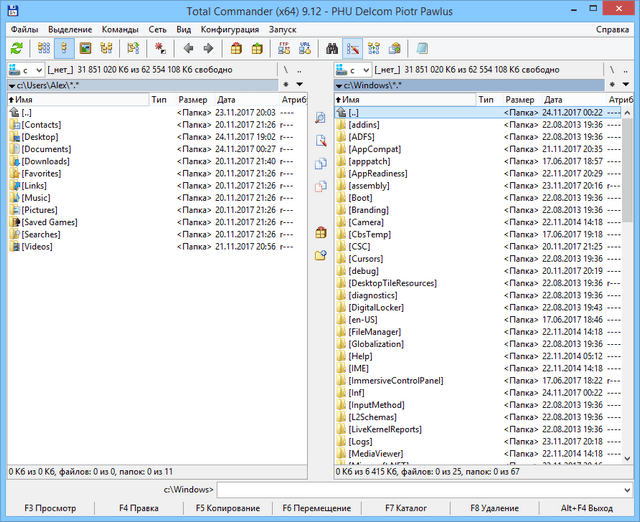Click the left arrow Back icon

click(x=189, y=47)
